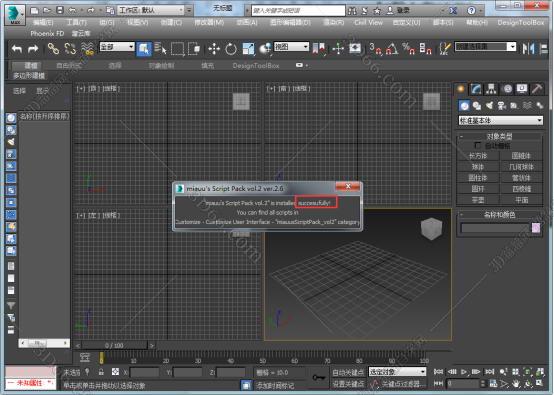
Task: Activate the Select Object tool
Action: click(144, 49)
